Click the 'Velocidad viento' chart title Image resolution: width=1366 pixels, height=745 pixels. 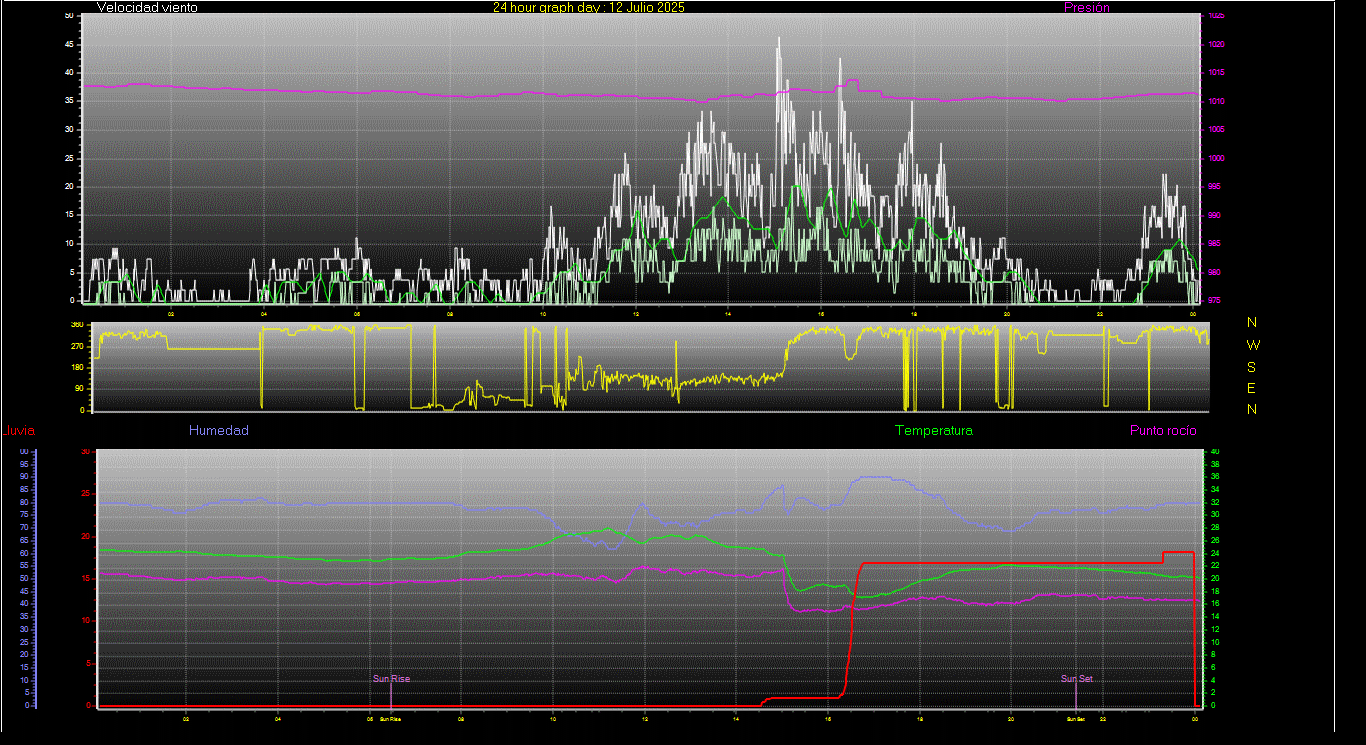(147, 7)
